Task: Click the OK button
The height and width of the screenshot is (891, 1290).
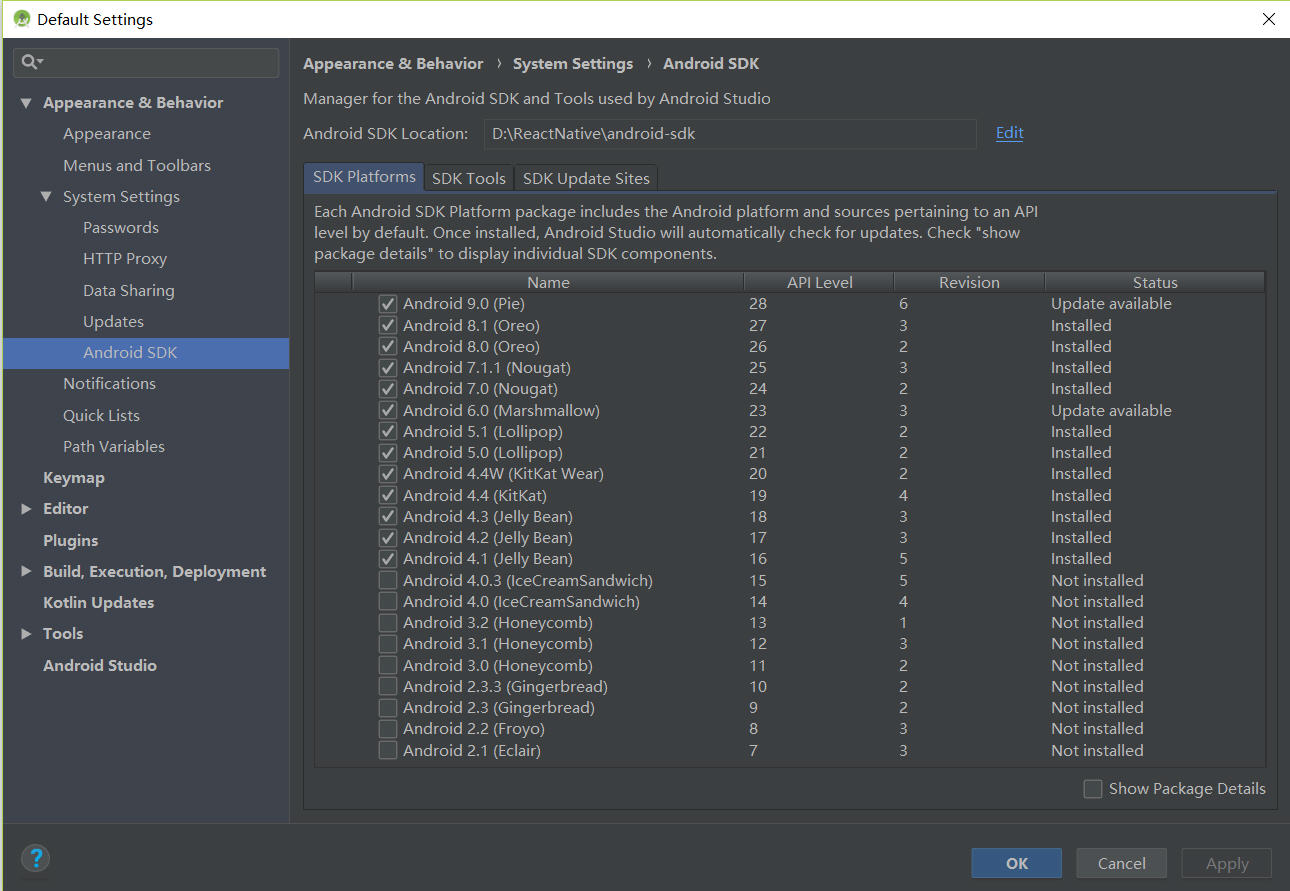Action: coord(1017,863)
